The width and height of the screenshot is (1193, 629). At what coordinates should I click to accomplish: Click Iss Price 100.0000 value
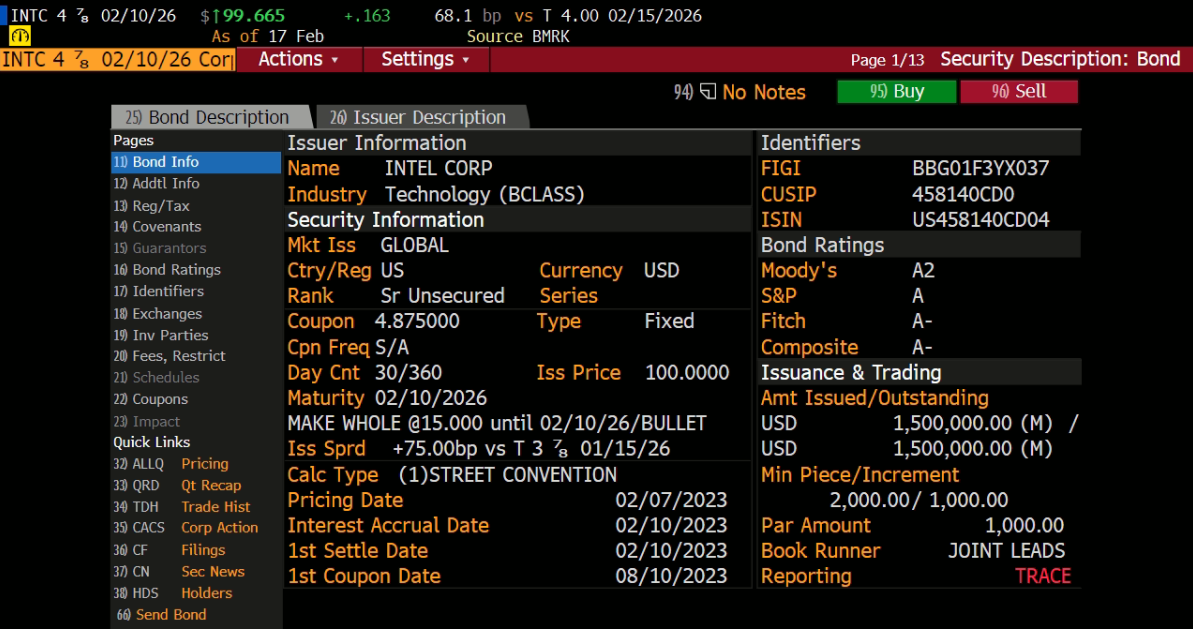pos(687,373)
